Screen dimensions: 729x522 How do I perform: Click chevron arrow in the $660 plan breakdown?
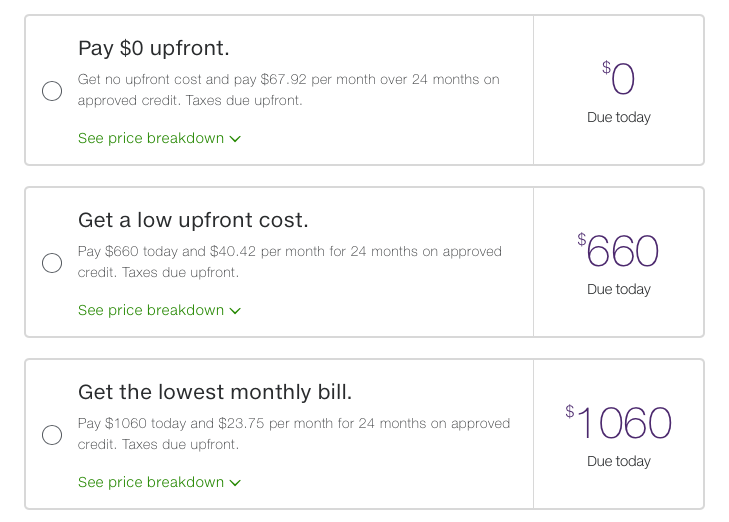tap(235, 311)
